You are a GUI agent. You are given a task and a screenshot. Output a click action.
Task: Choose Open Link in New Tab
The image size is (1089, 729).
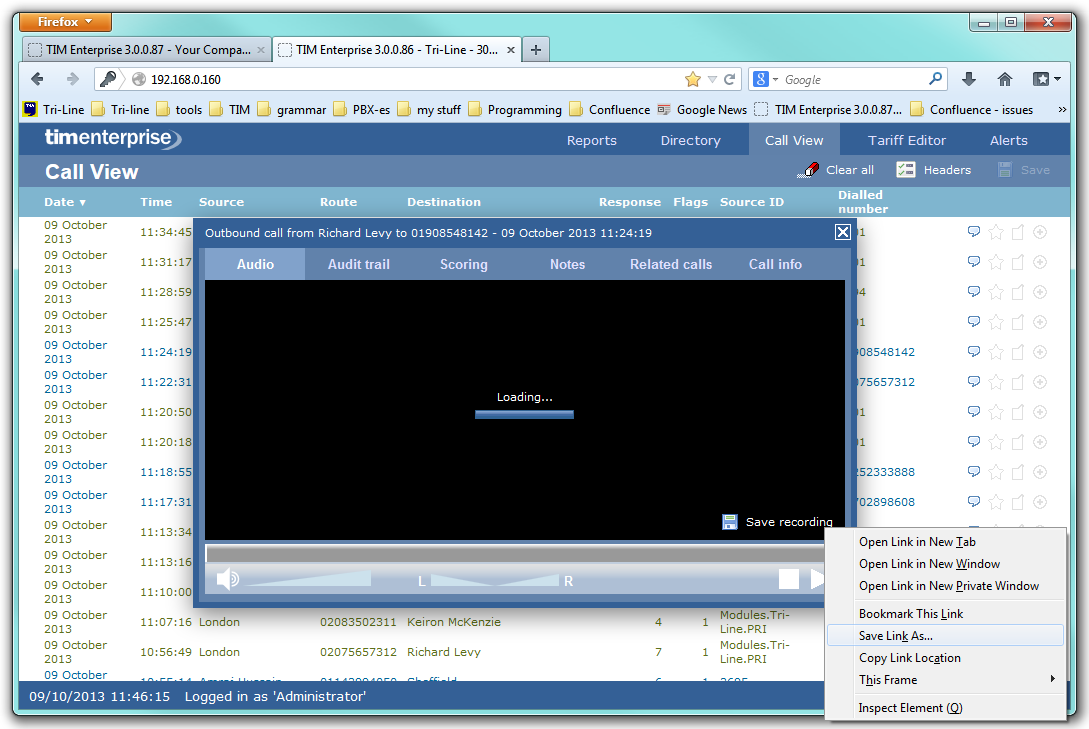pyautogui.click(x=945, y=542)
